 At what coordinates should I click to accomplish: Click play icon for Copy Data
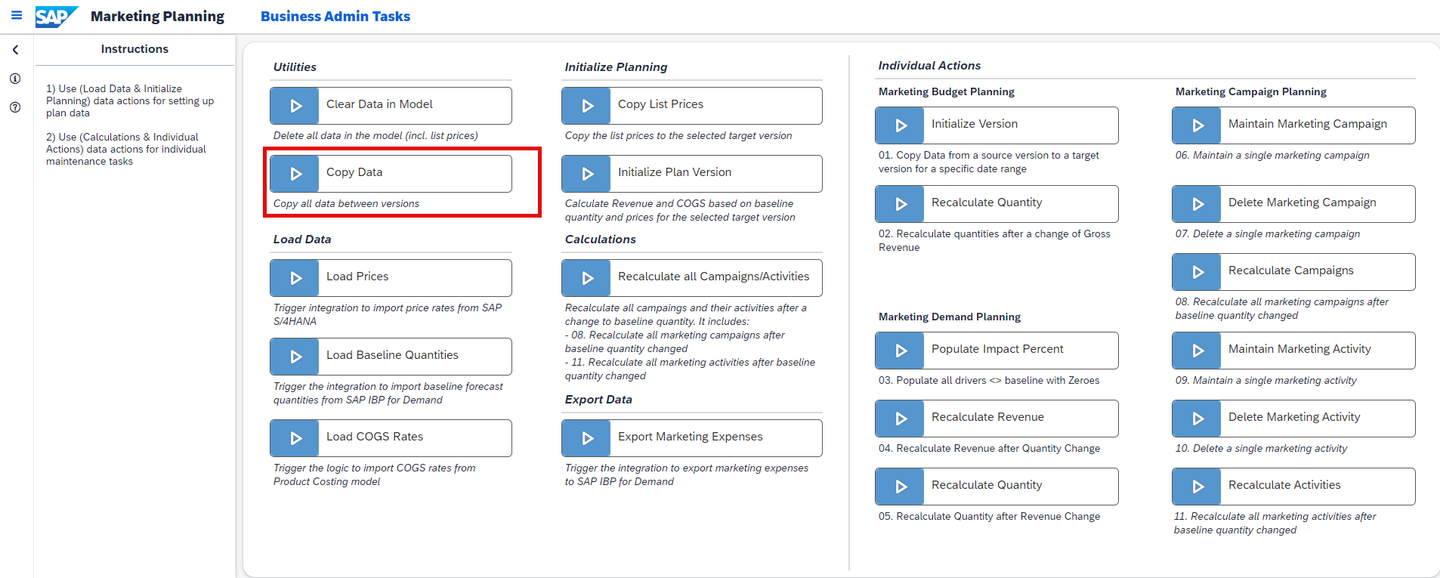(x=295, y=173)
